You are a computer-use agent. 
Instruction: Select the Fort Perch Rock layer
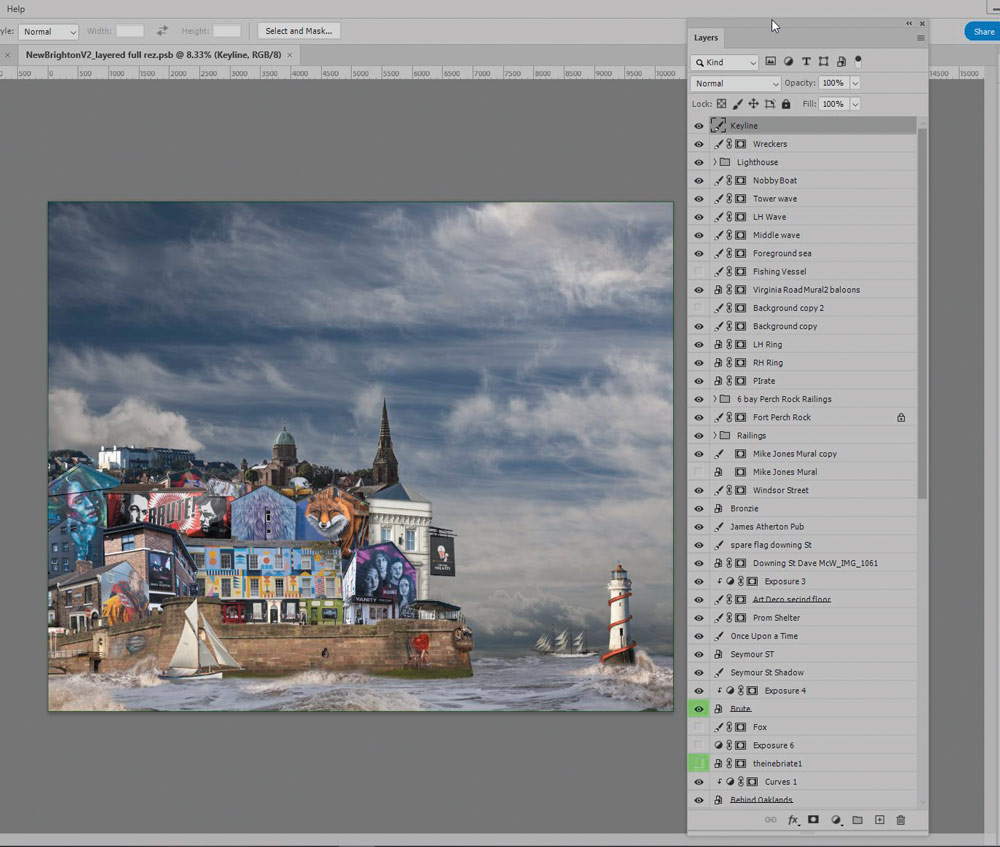804,417
